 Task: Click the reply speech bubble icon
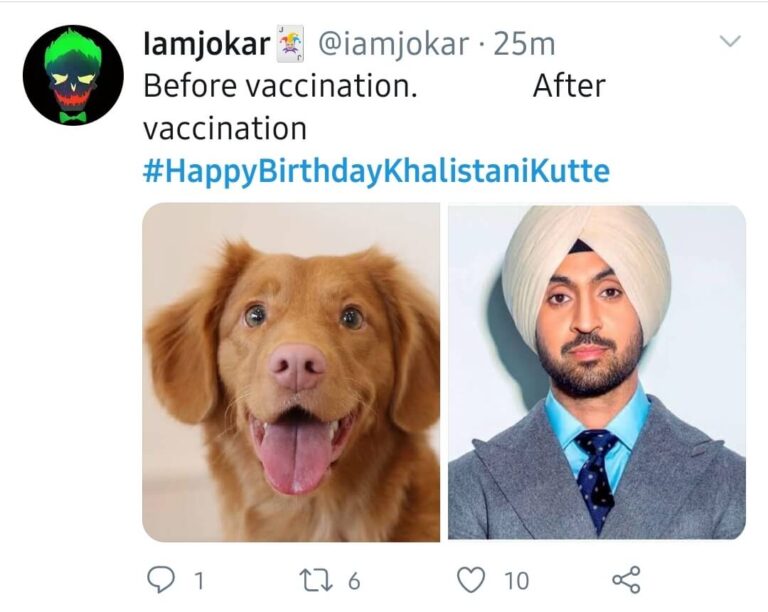point(161,579)
